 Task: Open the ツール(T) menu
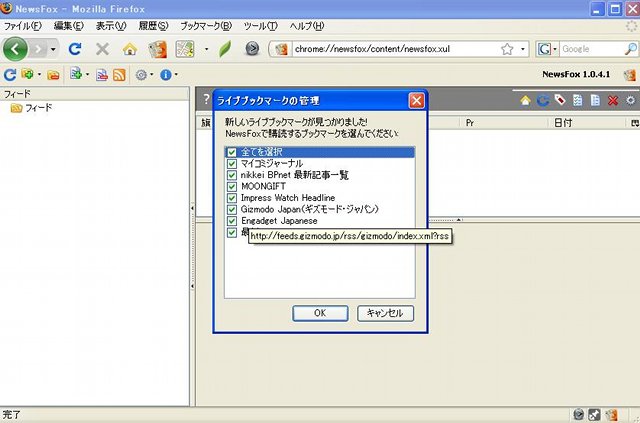(261, 26)
